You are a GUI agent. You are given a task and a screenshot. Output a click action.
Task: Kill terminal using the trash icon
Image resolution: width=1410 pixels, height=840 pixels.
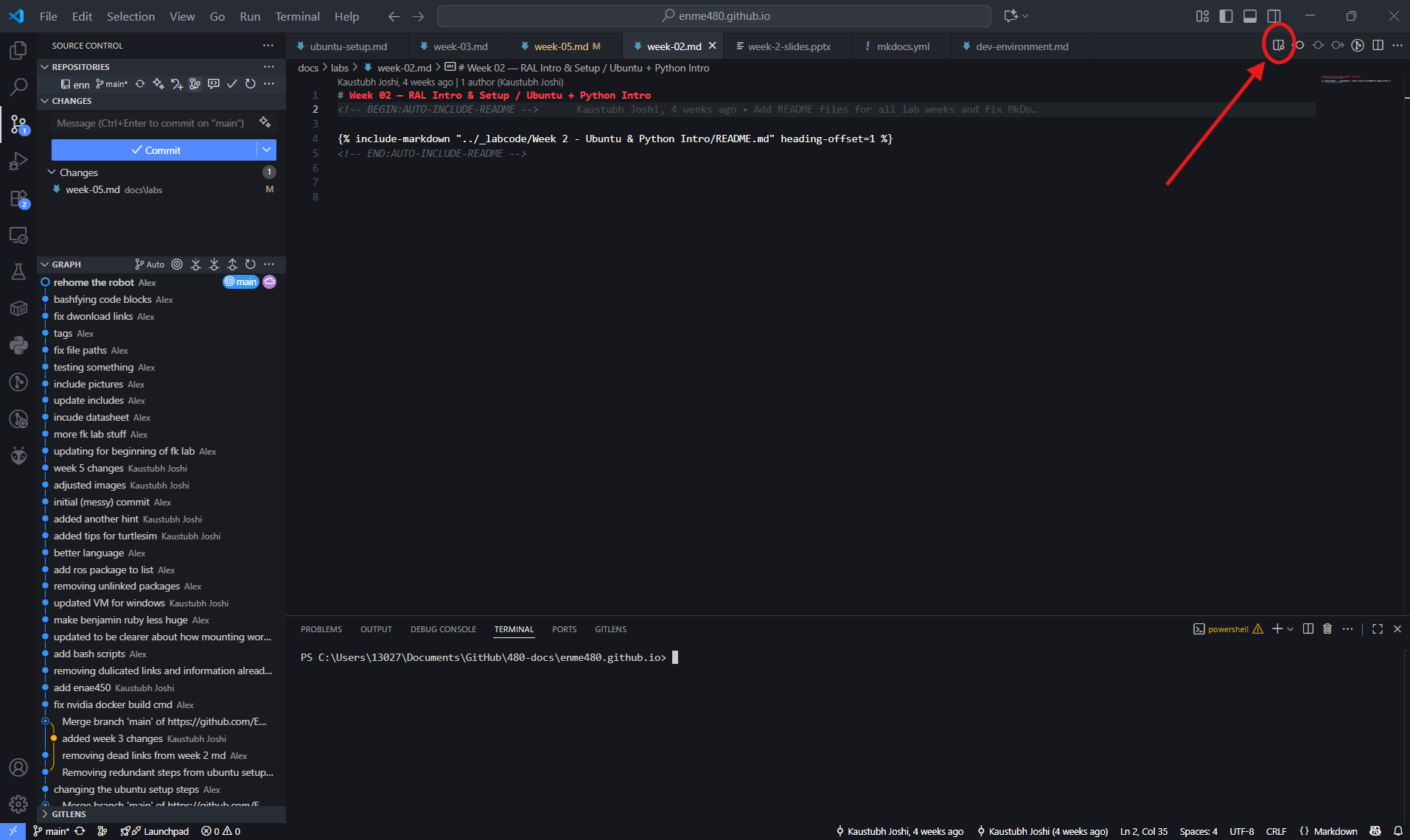click(1327, 629)
